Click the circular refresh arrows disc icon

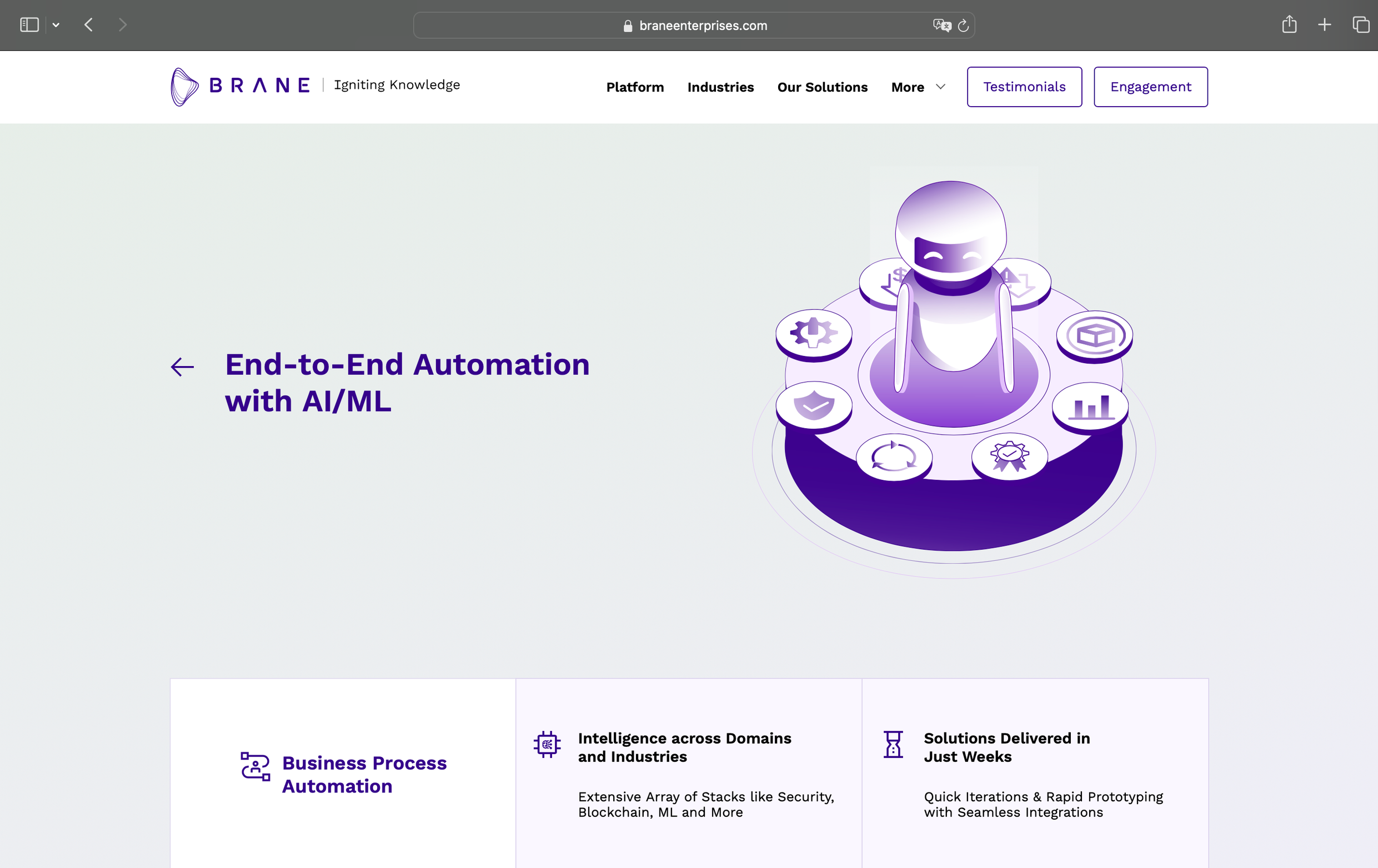click(893, 456)
